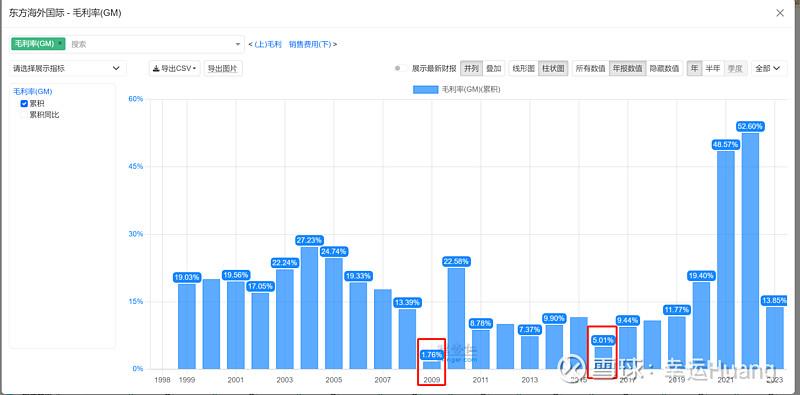Click the 19.56% data label
800x395 pixels.
pos(236,275)
